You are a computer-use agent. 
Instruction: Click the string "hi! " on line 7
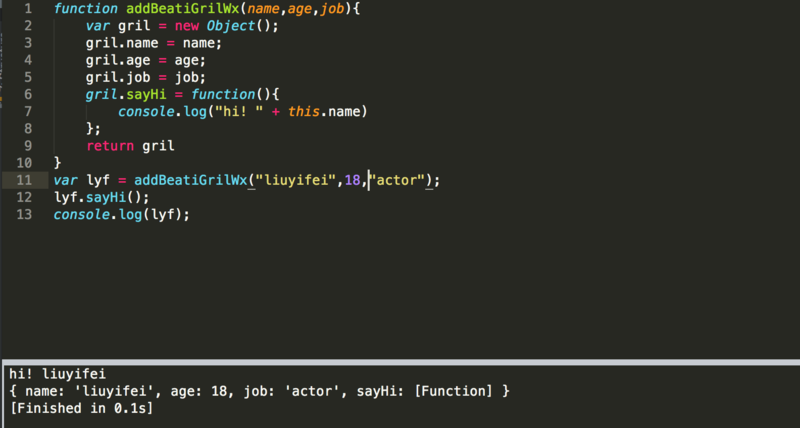[239, 112]
